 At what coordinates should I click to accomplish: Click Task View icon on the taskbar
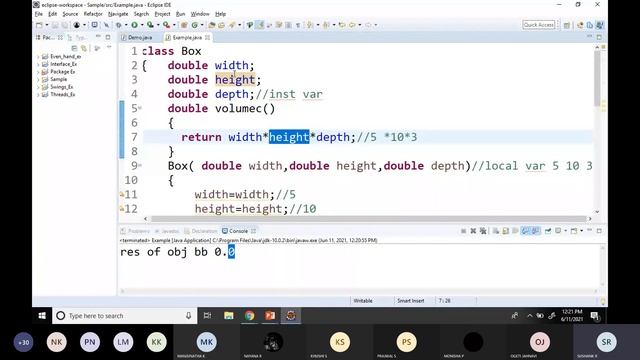(x=207, y=316)
